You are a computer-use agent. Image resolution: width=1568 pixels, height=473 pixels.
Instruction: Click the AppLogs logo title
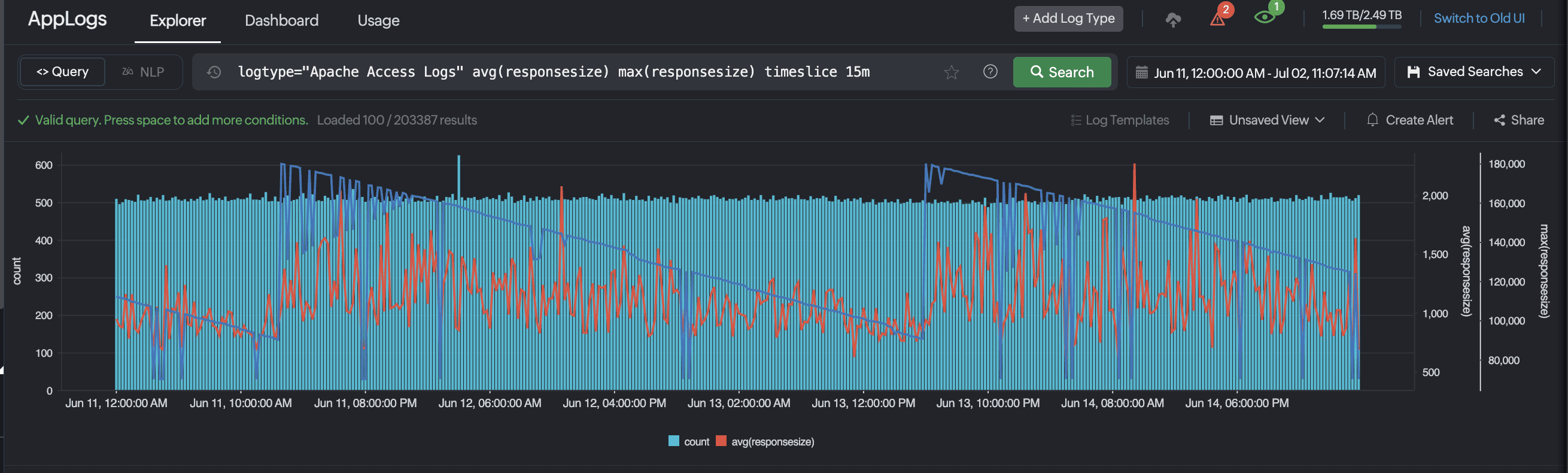pyautogui.click(x=68, y=19)
